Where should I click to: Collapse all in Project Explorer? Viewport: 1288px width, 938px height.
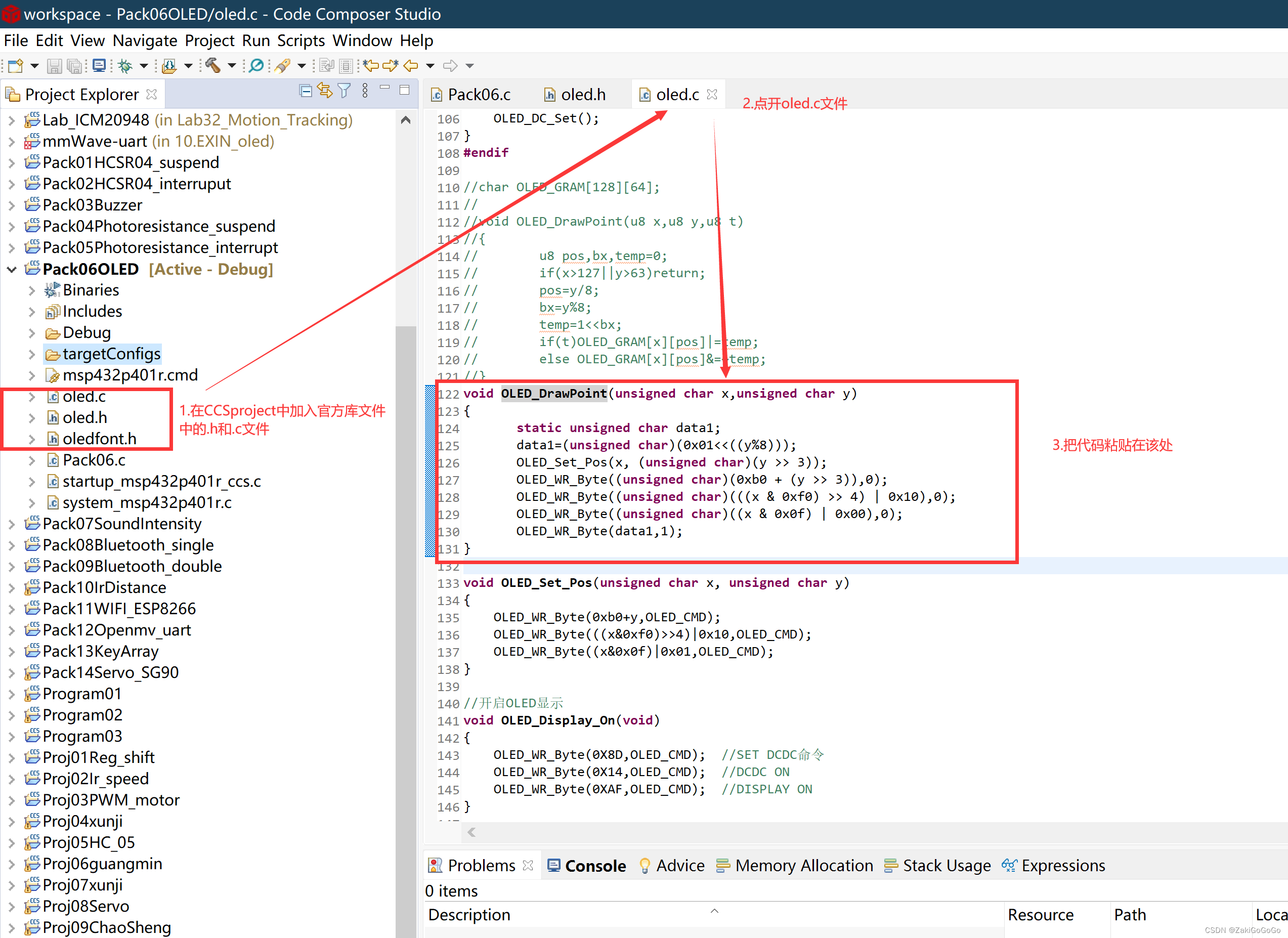pos(306,91)
